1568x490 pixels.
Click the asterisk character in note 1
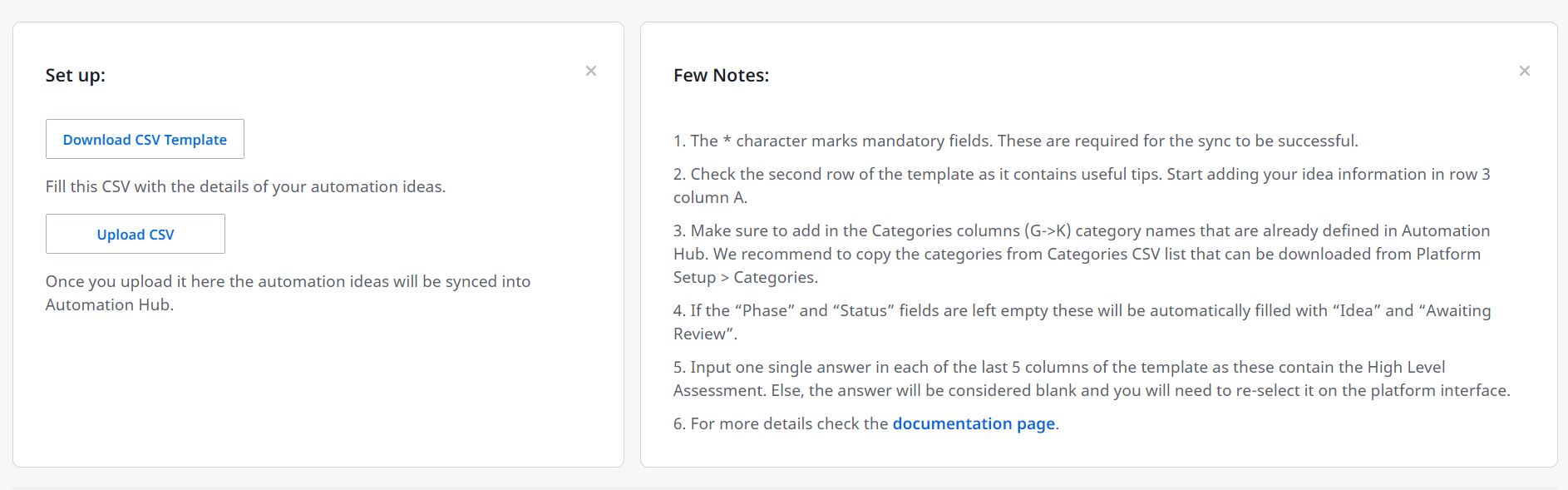[727, 139]
